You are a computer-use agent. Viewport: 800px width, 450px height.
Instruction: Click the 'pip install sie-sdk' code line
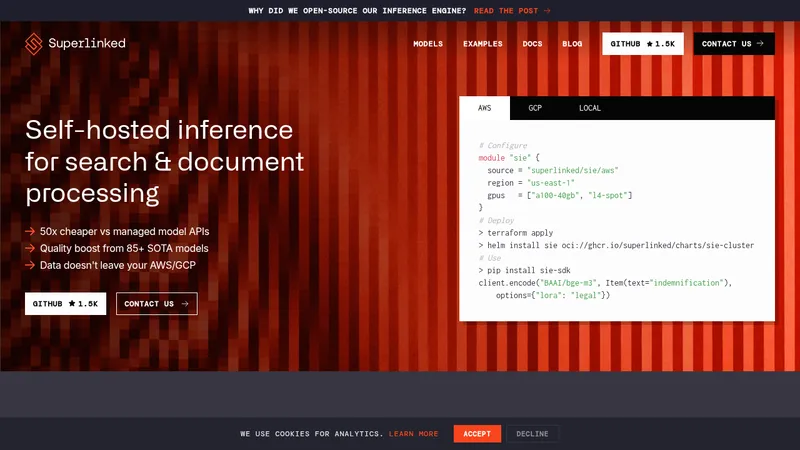[524, 270]
